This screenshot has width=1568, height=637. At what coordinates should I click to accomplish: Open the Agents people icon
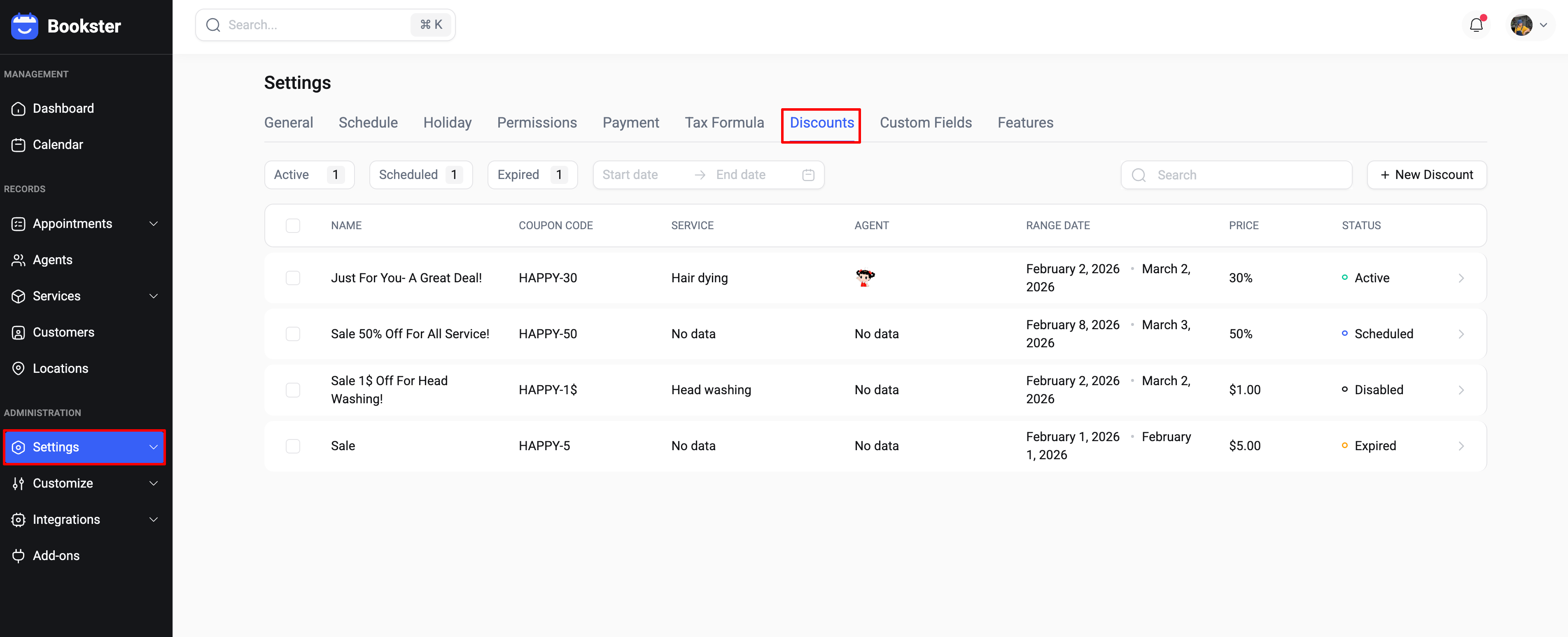(x=18, y=260)
